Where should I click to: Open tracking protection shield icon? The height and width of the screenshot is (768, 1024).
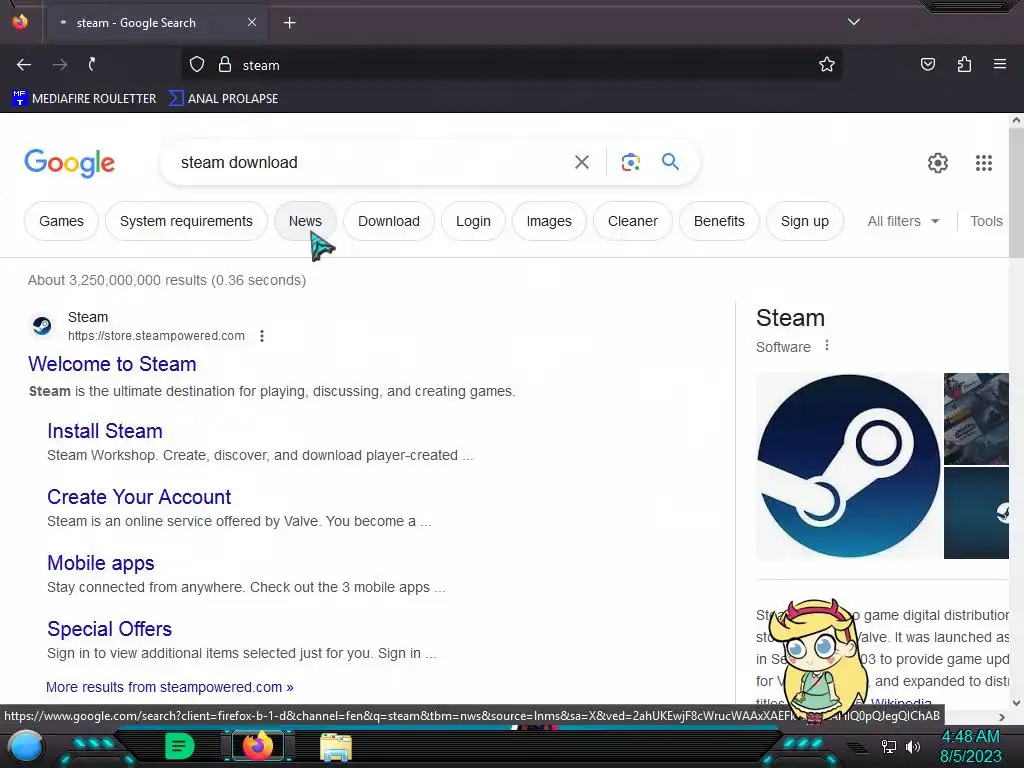197,65
